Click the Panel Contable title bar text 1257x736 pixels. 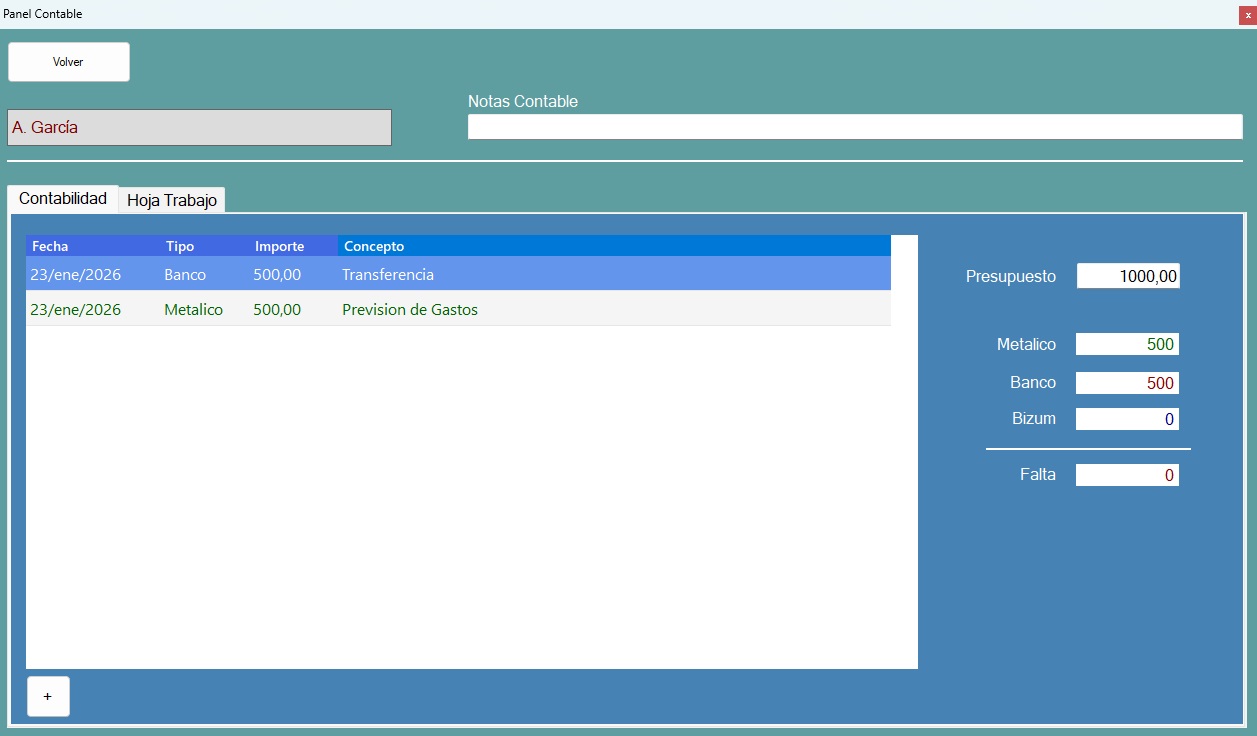click(x=43, y=13)
